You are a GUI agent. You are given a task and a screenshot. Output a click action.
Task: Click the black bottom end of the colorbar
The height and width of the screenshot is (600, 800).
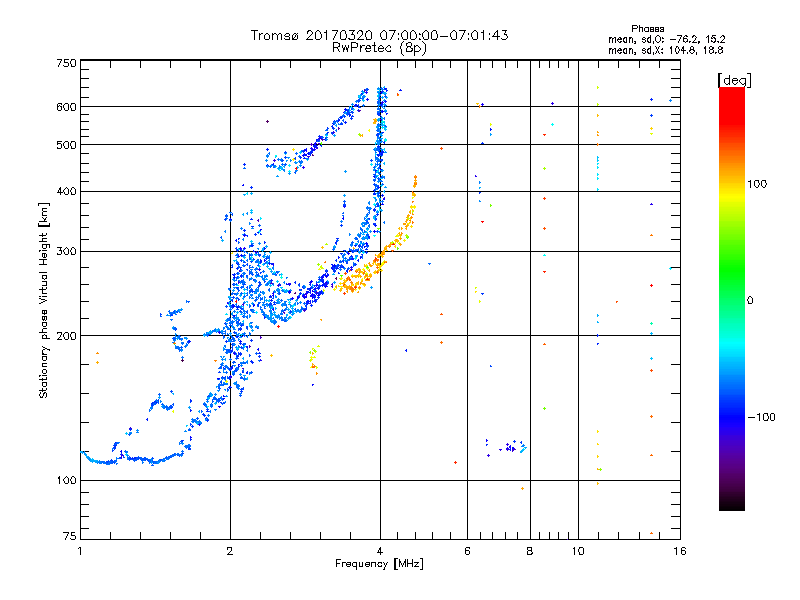tap(732, 504)
